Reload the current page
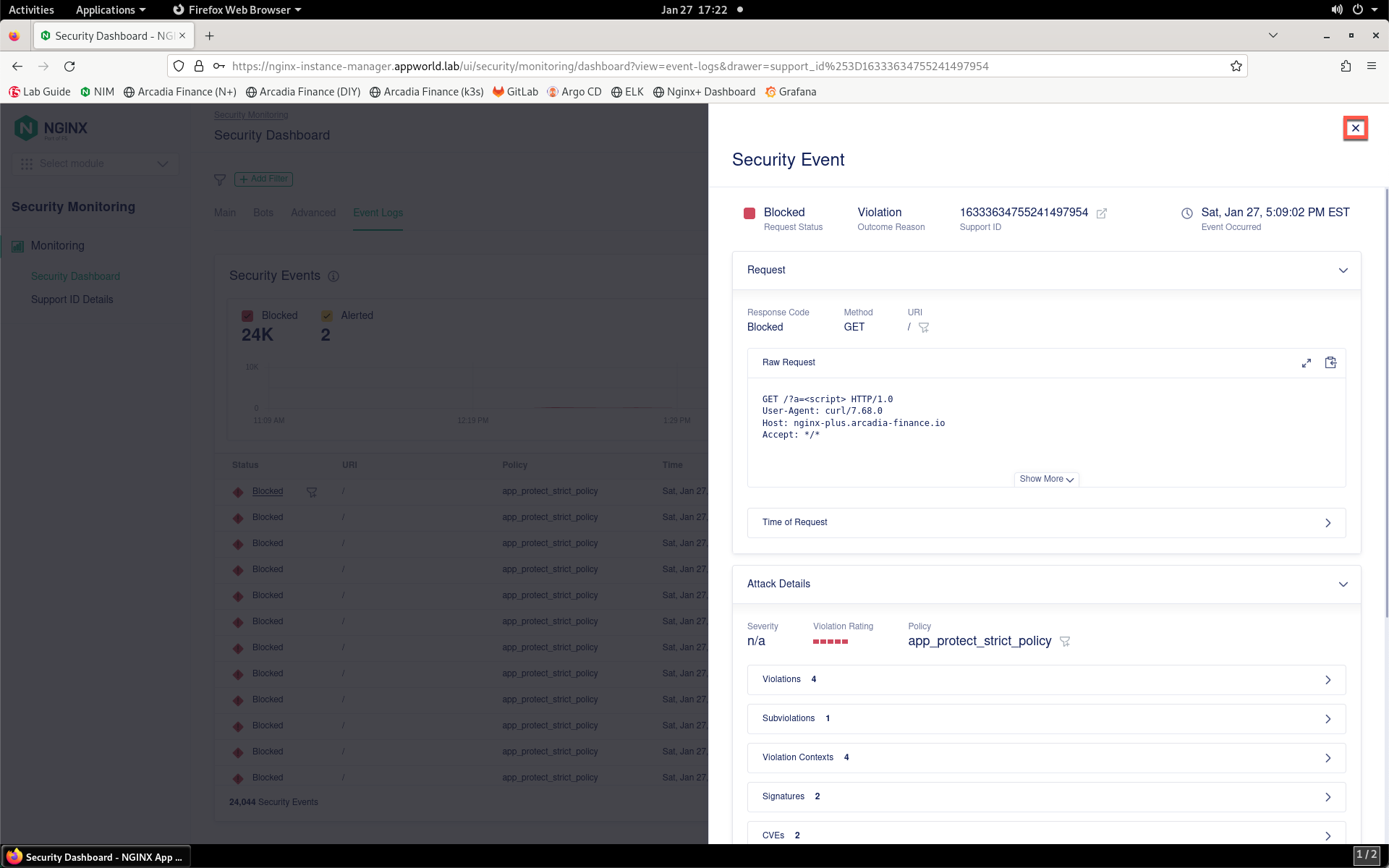Image resolution: width=1389 pixels, height=868 pixels. click(69, 66)
